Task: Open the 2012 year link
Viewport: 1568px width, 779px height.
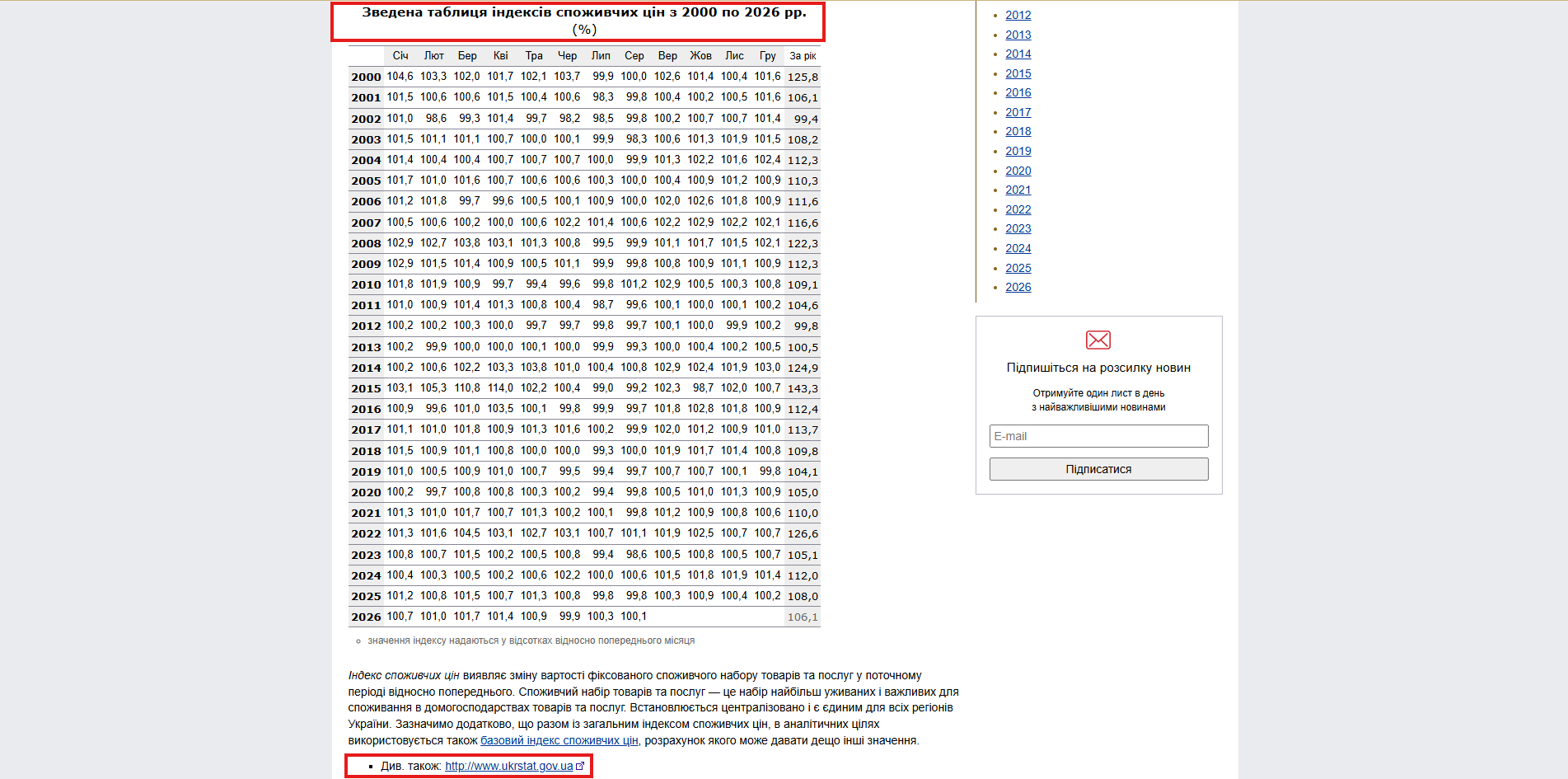Action: click(x=1018, y=15)
